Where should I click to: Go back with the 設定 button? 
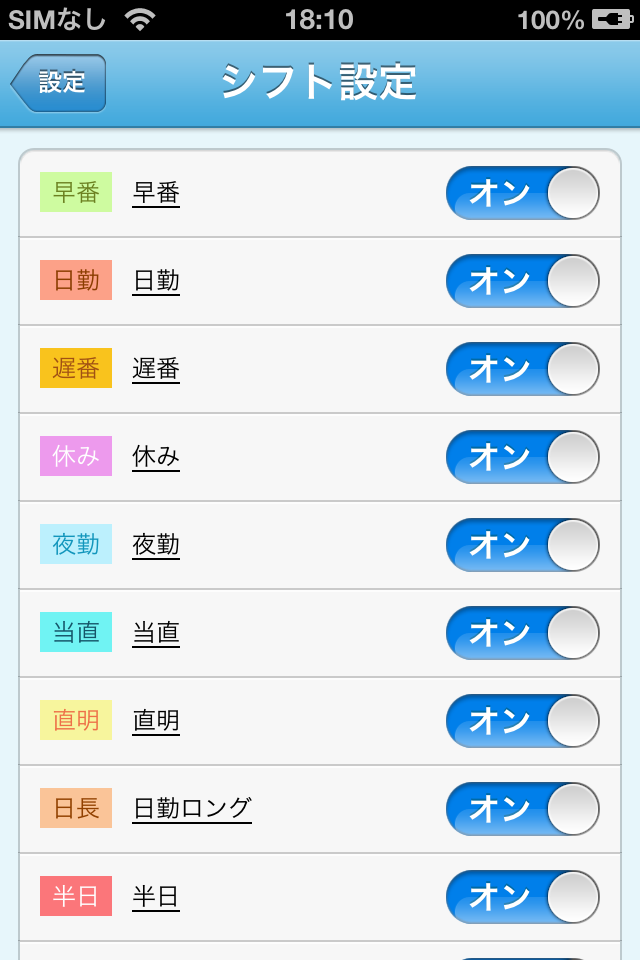tap(58, 83)
